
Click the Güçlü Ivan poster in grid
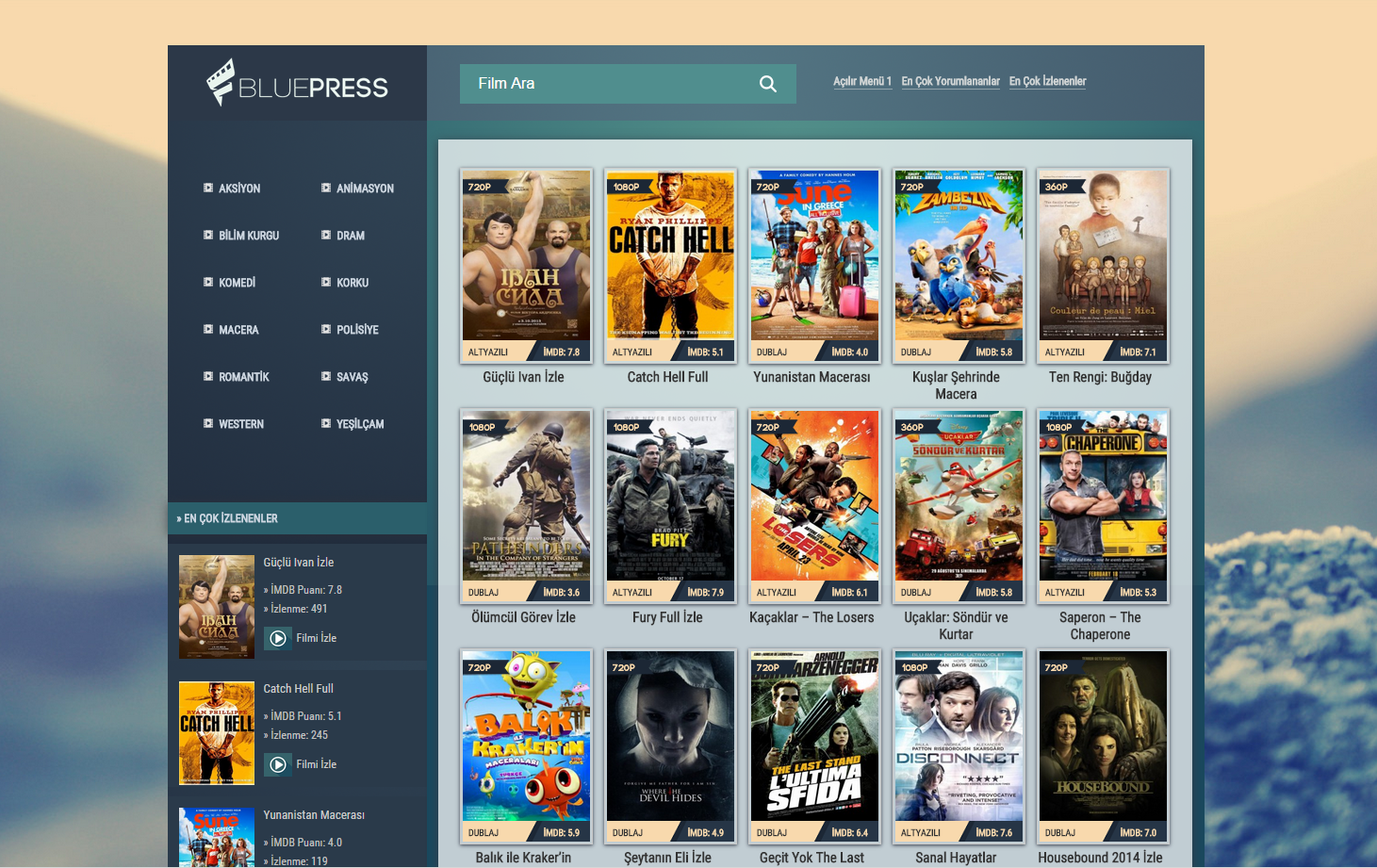[x=526, y=255]
